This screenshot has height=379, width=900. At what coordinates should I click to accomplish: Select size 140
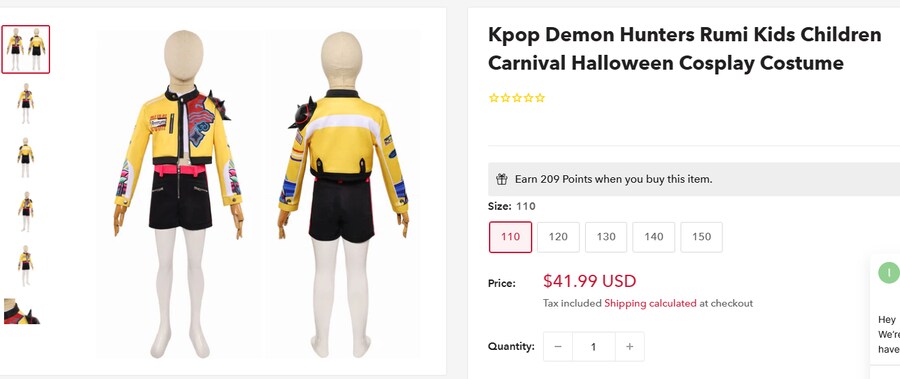tap(654, 237)
